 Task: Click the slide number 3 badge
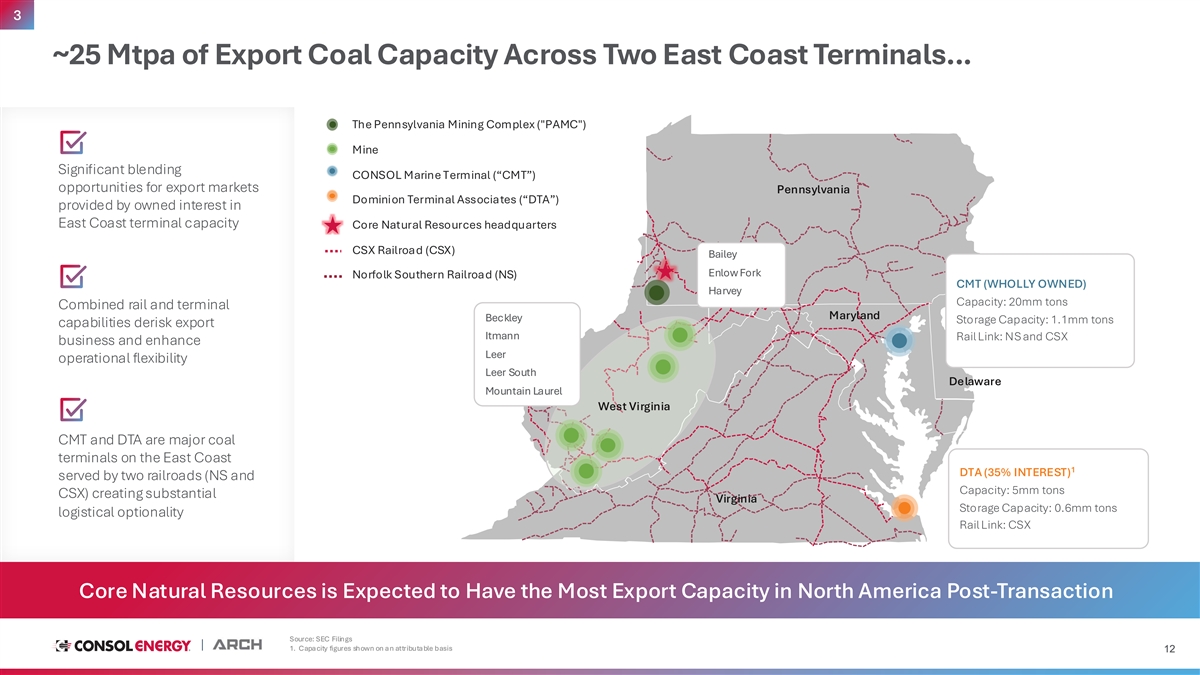(17, 13)
